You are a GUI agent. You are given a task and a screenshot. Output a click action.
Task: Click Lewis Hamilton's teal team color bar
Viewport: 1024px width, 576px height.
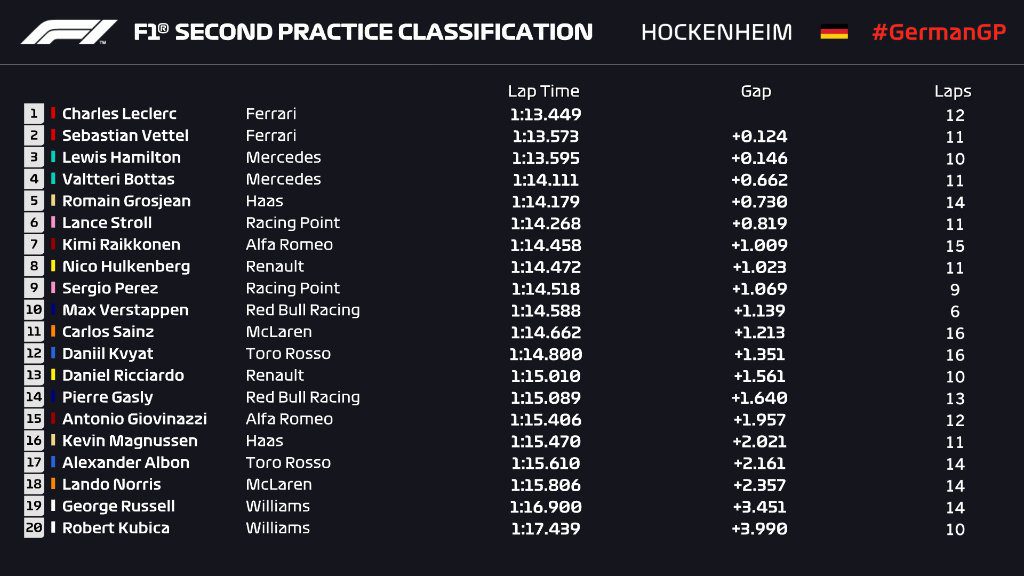[x=53, y=157]
